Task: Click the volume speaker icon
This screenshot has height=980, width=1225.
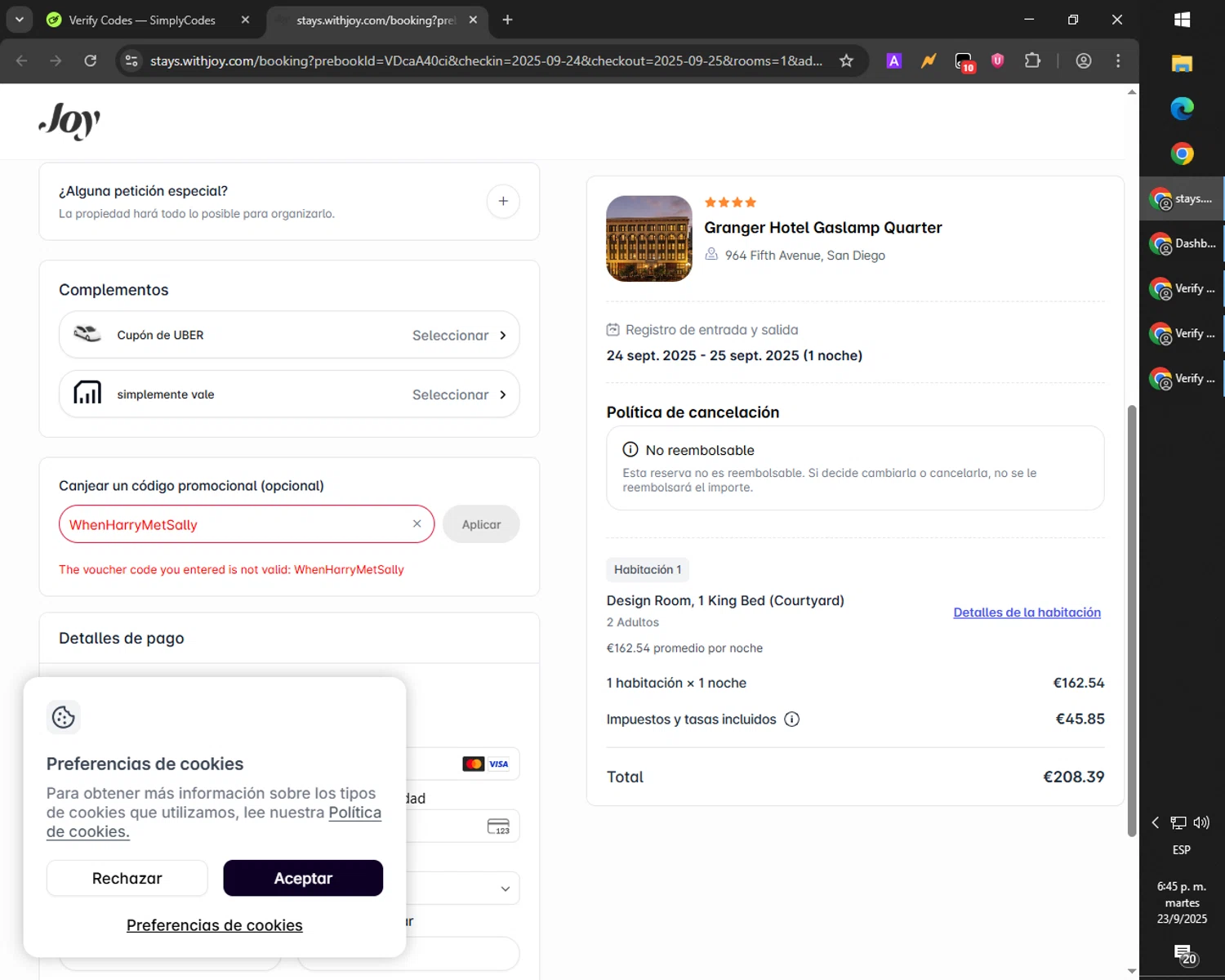Action: tap(1201, 822)
